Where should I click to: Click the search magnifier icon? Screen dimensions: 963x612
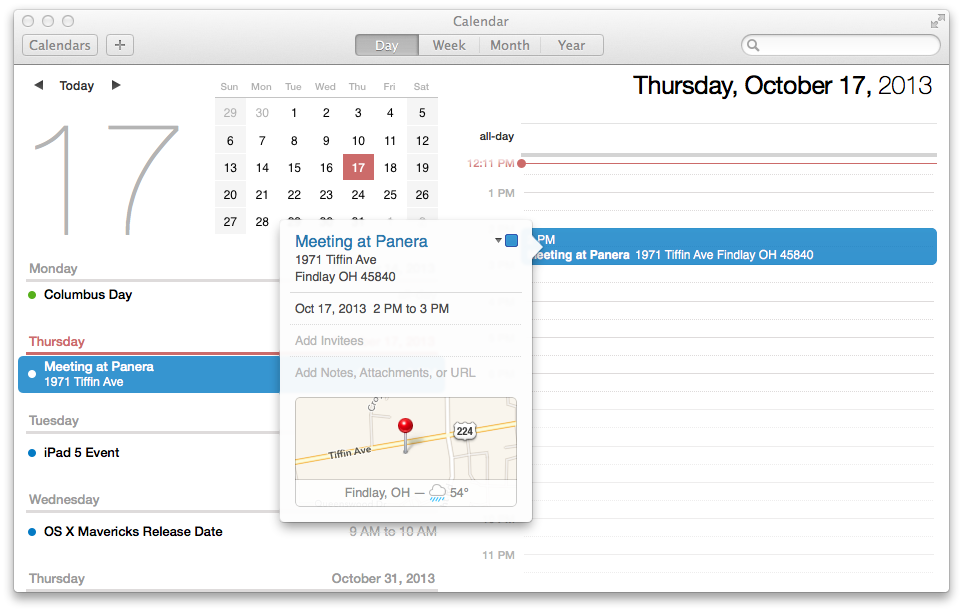click(753, 45)
